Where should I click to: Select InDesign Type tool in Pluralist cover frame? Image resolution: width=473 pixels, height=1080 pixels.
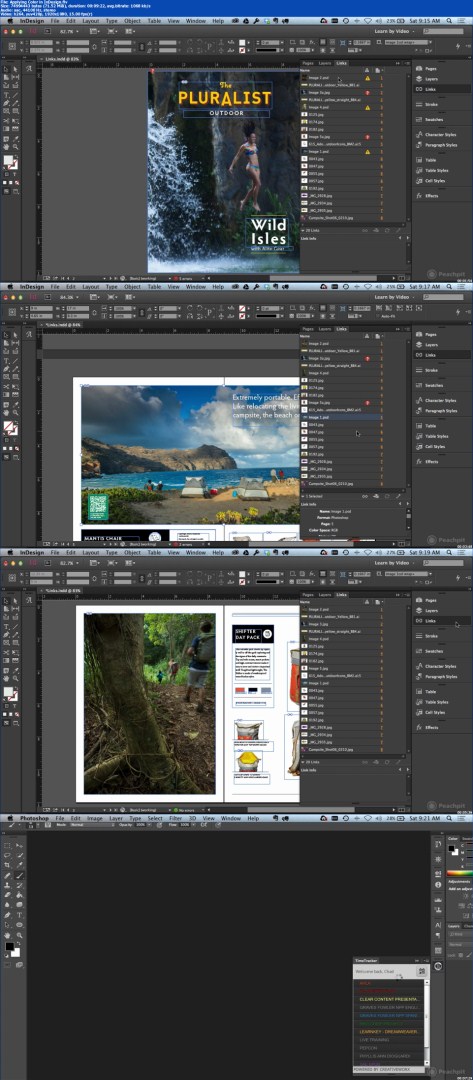(x=6, y=95)
